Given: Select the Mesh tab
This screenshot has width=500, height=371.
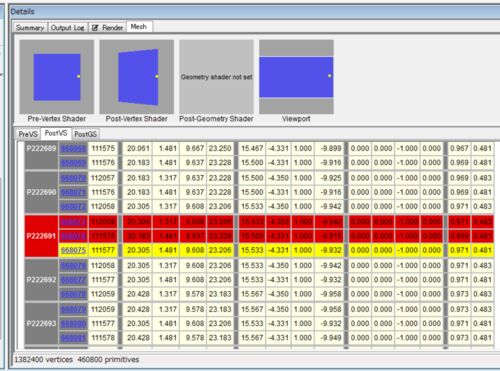Looking at the screenshot, I should [x=139, y=27].
